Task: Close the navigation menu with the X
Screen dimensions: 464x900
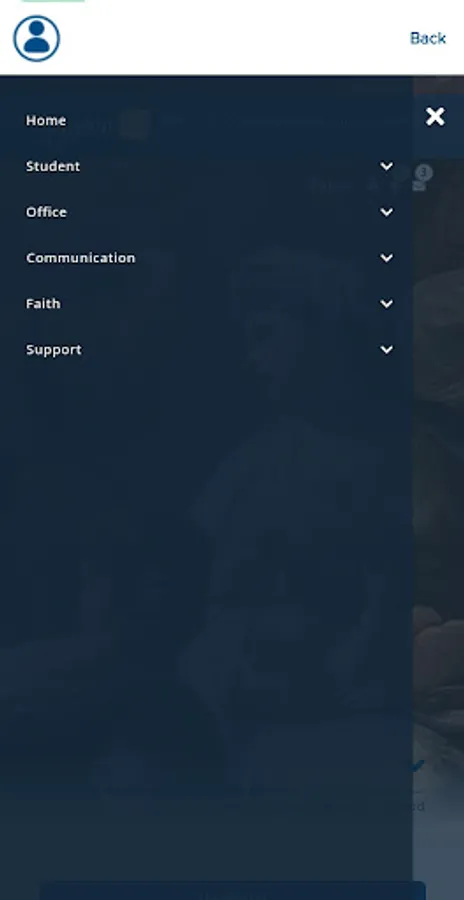Action: coord(435,117)
